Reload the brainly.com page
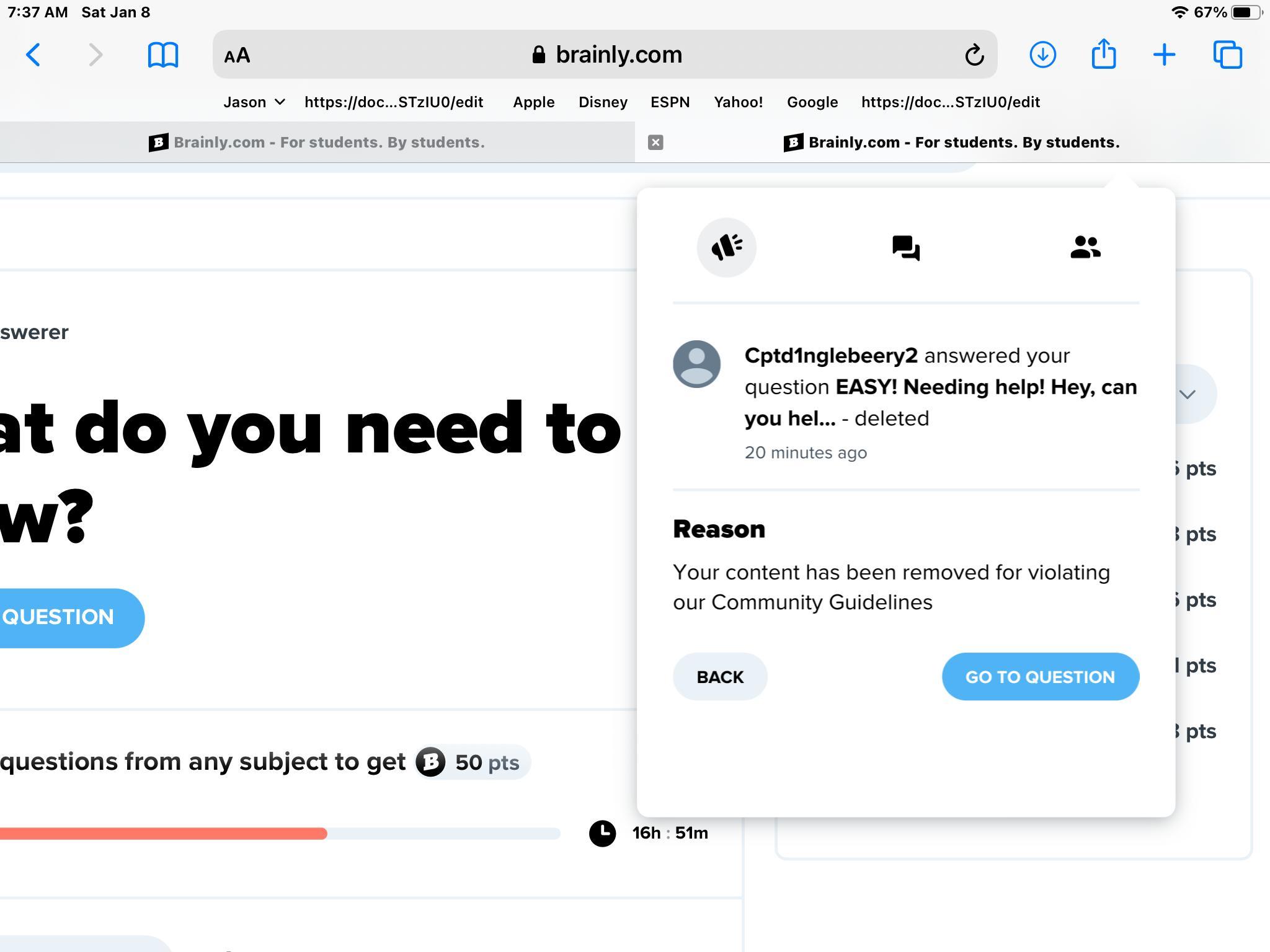The height and width of the screenshot is (952, 1270). [974, 55]
